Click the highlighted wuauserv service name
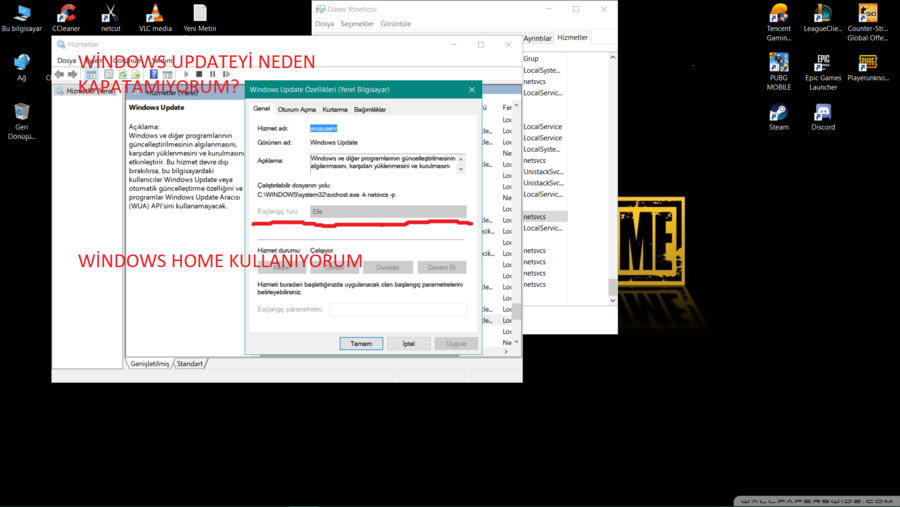This screenshot has height=507, width=900. [x=324, y=128]
